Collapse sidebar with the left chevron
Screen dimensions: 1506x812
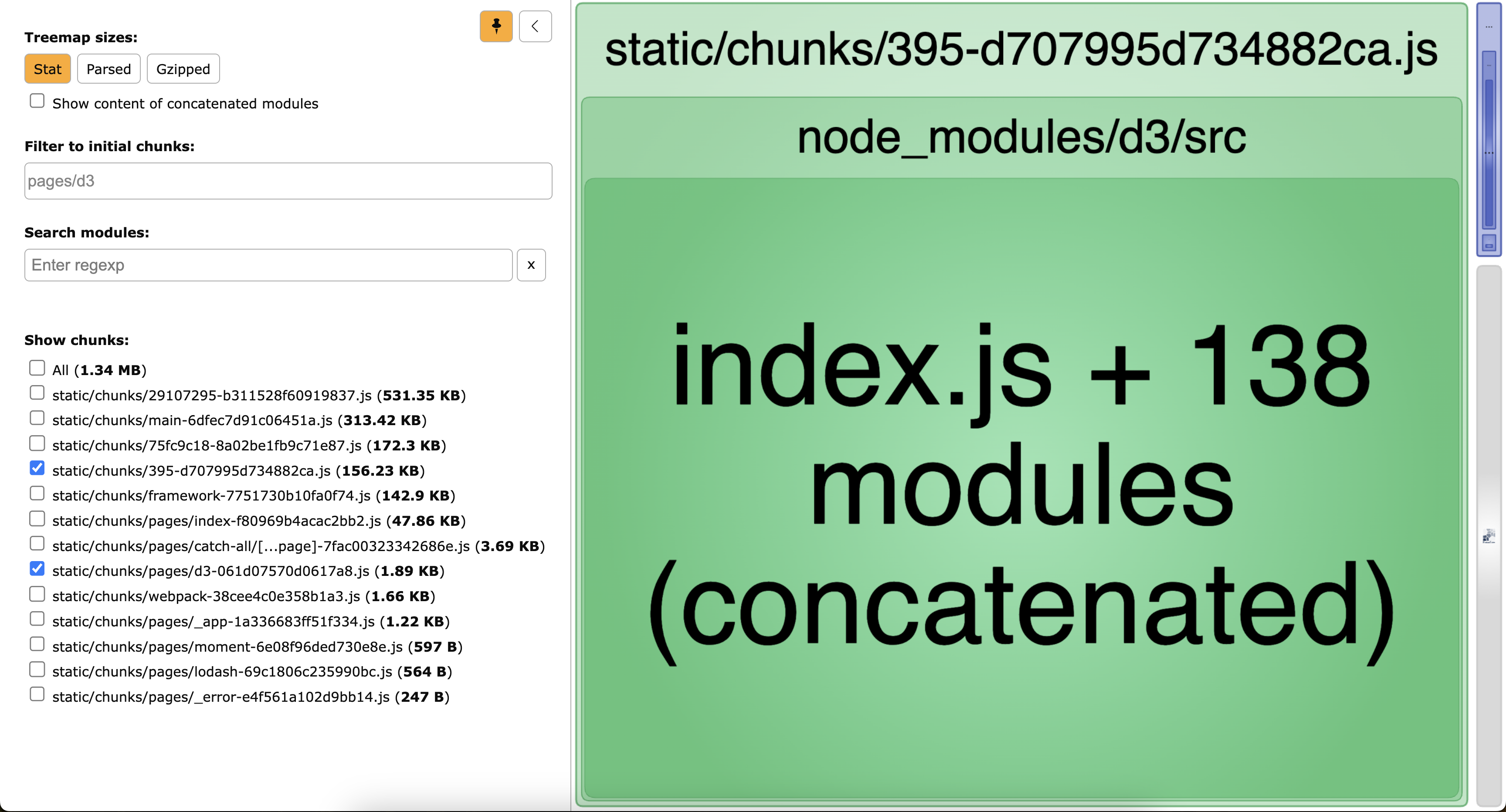535,26
